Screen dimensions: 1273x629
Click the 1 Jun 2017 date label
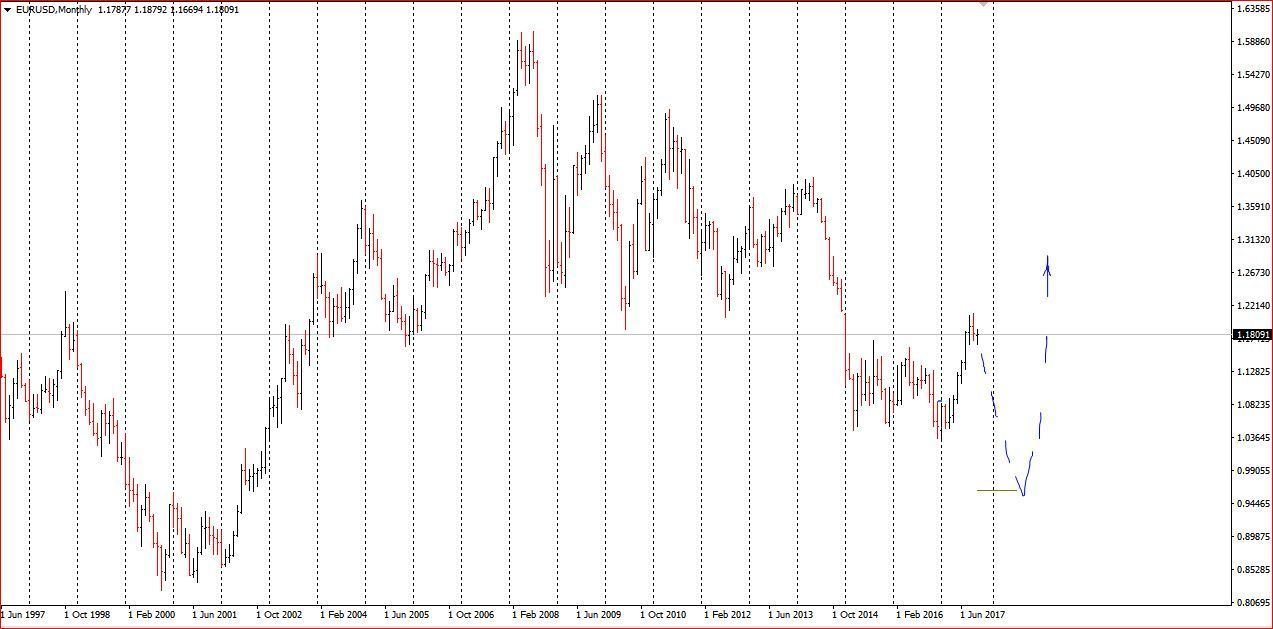tap(983, 615)
